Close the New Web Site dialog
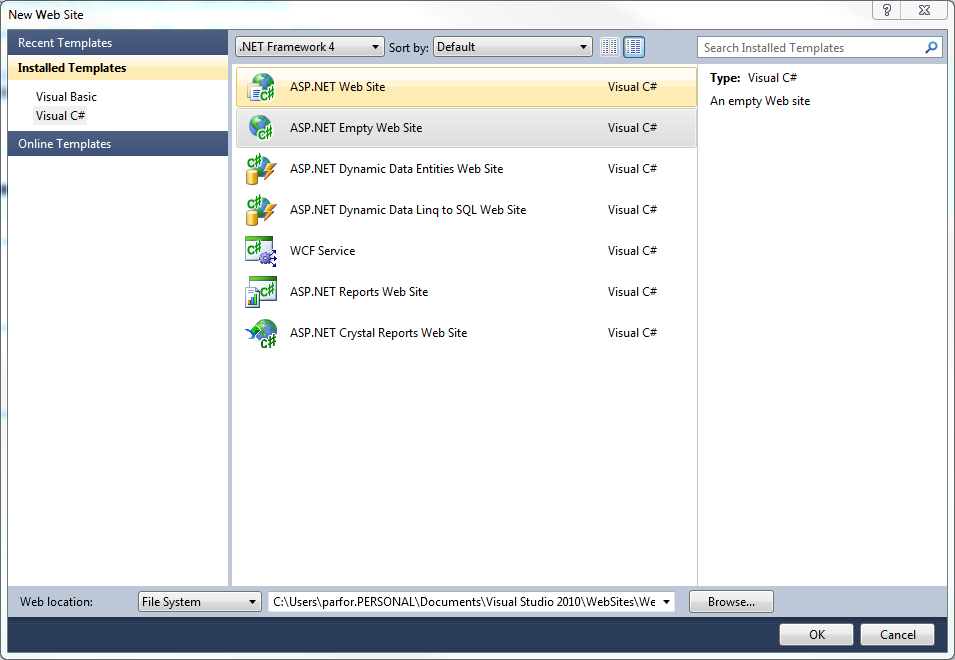Screen dimensions: 955x660 [x=925, y=10]
